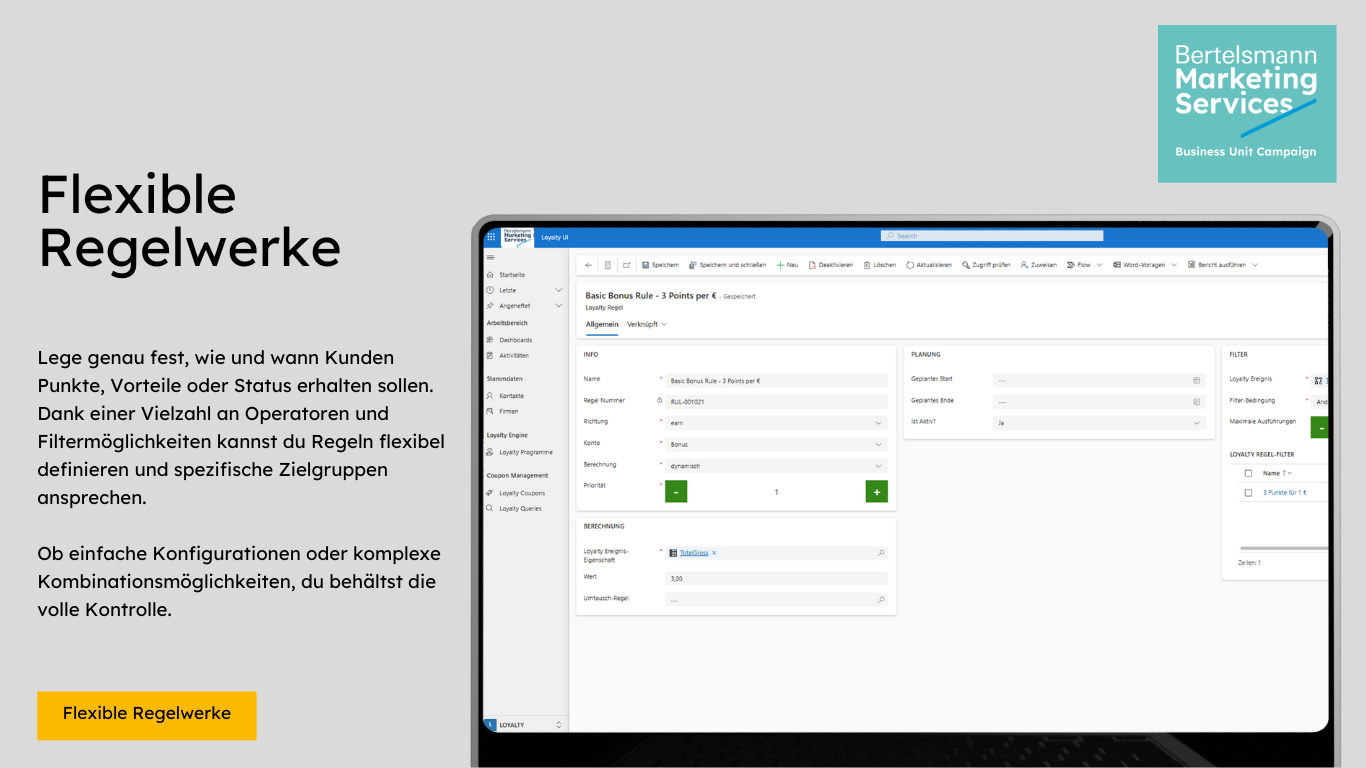This screenshot has width=1366, height=768.
Task: Expand the Flow menu chevron
Action: (1099, 265)
